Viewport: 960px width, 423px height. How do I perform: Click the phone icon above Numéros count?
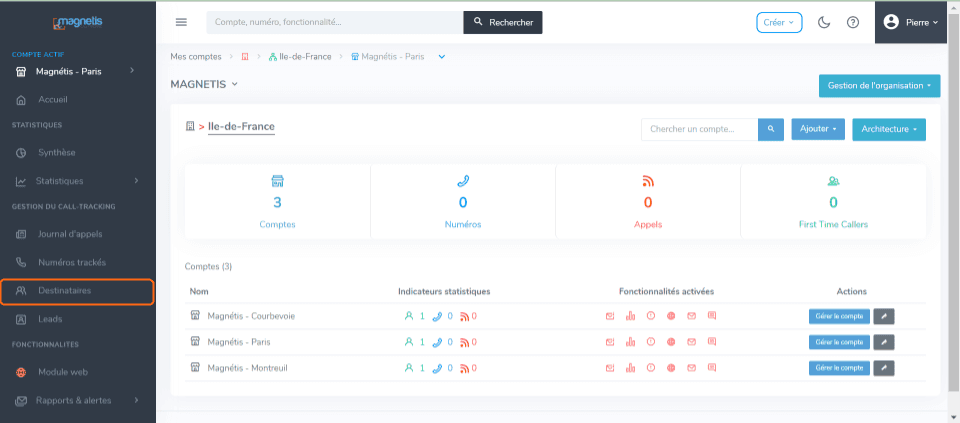tap(463, 181)
